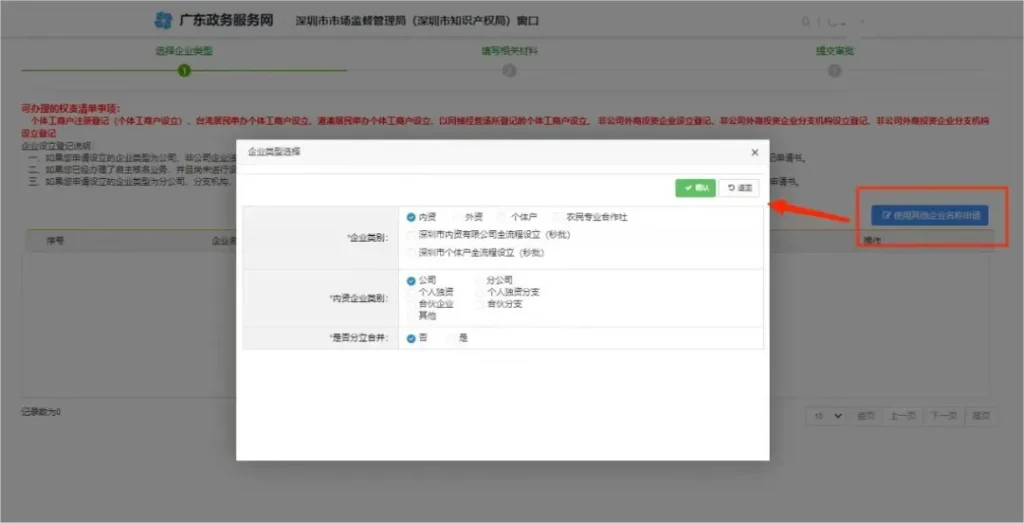This screenshot has height=523, width=1024.
Task: Select the 外资 radio option
Action: click(x=458, y=216)
